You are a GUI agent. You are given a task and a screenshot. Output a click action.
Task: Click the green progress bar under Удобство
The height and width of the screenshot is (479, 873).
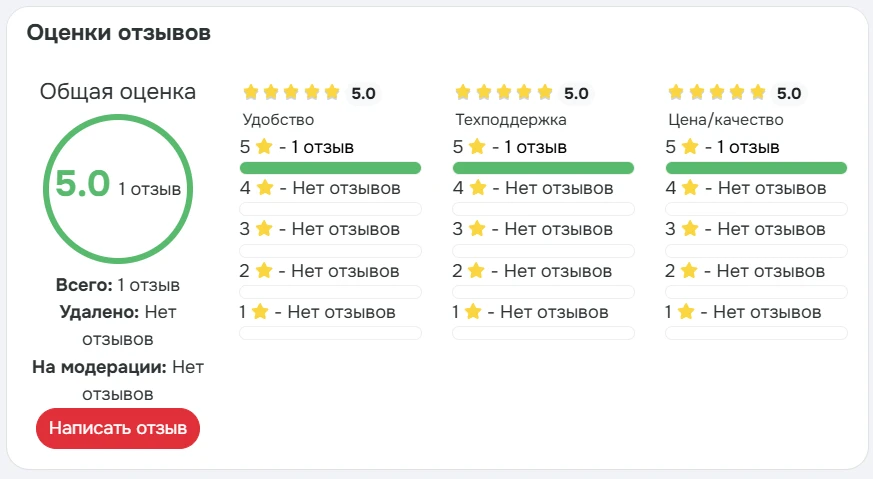(330, 167)
